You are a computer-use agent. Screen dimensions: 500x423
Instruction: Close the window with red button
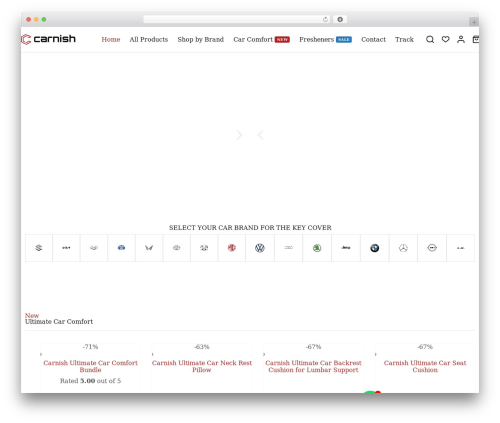pos(29,19)
